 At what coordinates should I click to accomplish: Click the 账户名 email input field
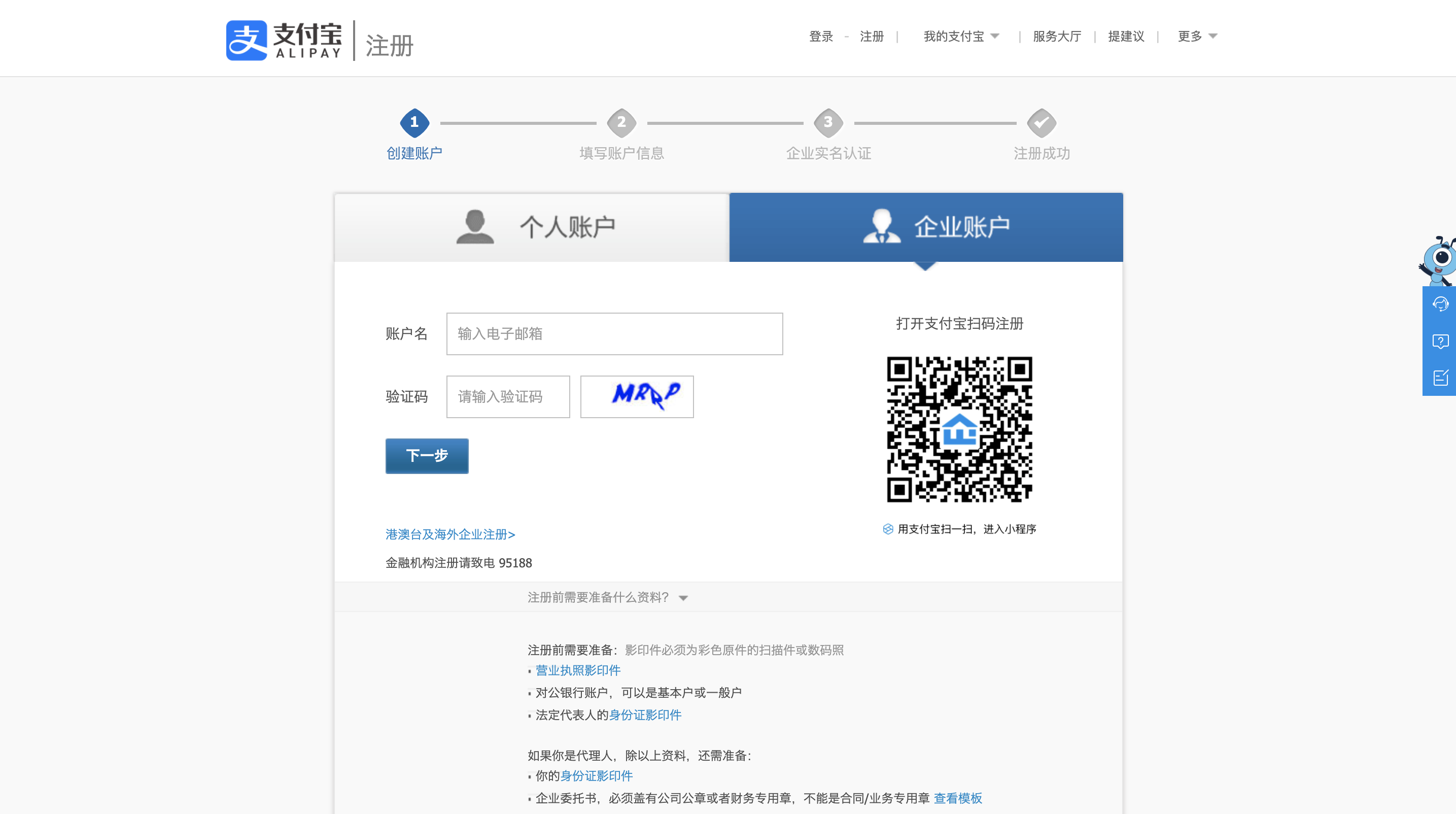(614, 333)
